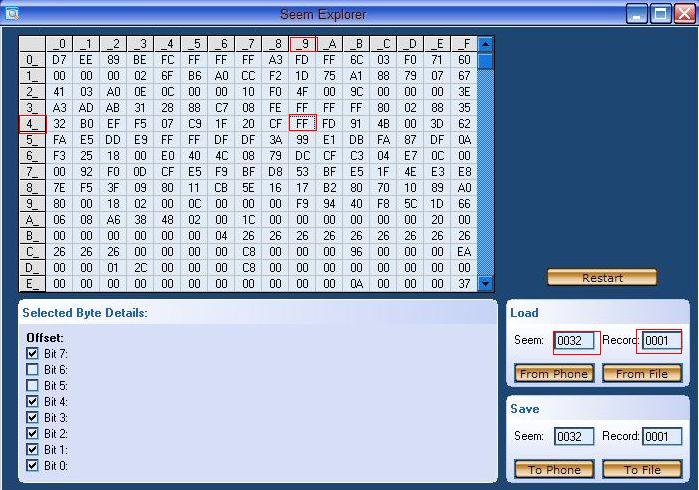Load seem From File
Viewport: 699px width, 490px height.
(642, 374)
